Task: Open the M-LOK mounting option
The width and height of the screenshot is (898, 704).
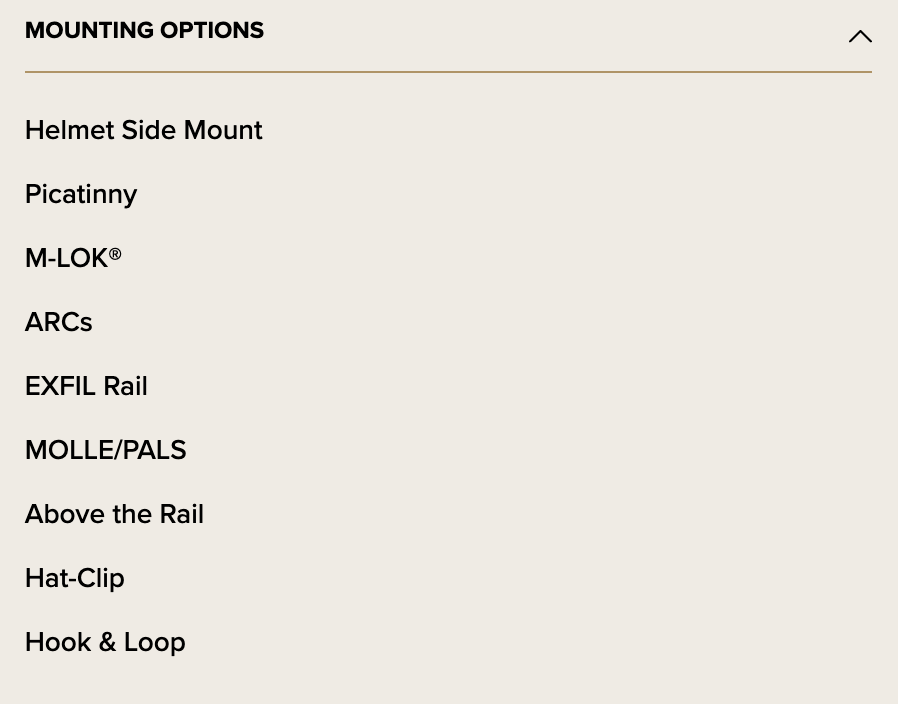Action: (73, 258)
